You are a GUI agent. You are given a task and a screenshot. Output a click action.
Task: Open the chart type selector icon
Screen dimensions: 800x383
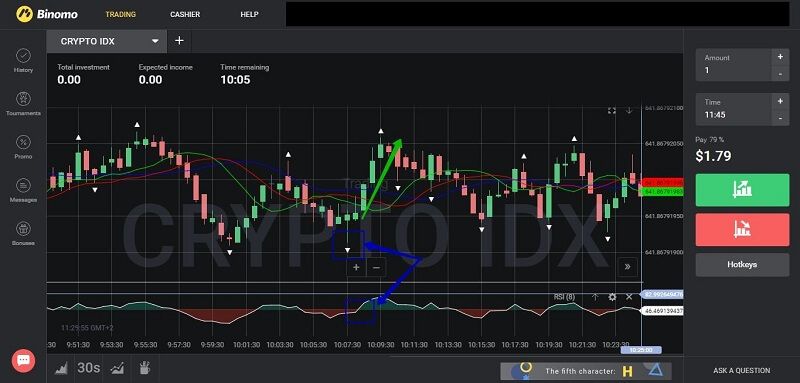click(x=61, y=368)
